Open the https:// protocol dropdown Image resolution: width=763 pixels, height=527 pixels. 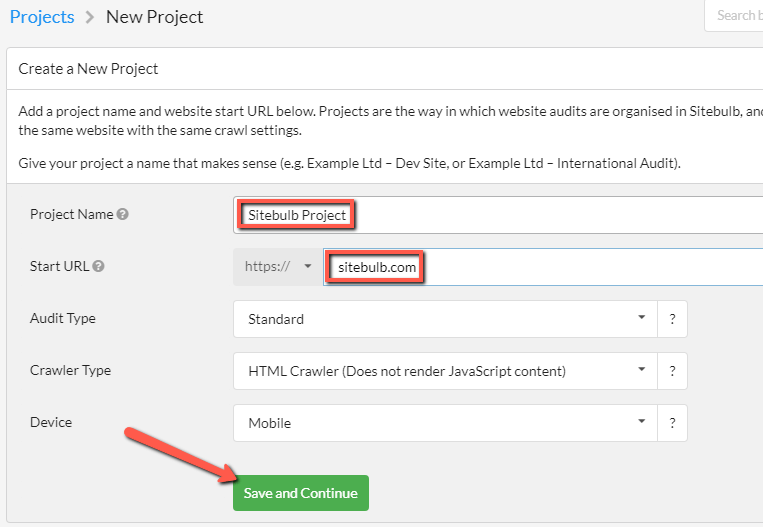coord(278,267)
